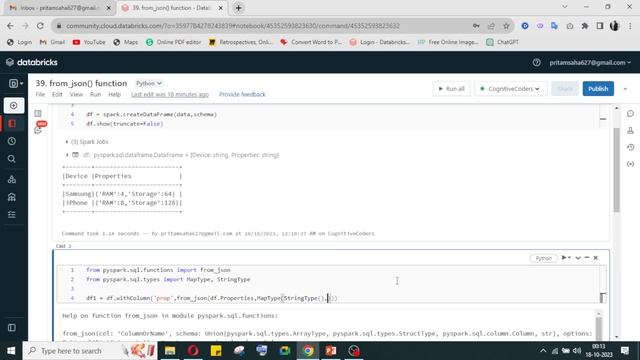Expand the Spark Jobs section

coord(87,142)
